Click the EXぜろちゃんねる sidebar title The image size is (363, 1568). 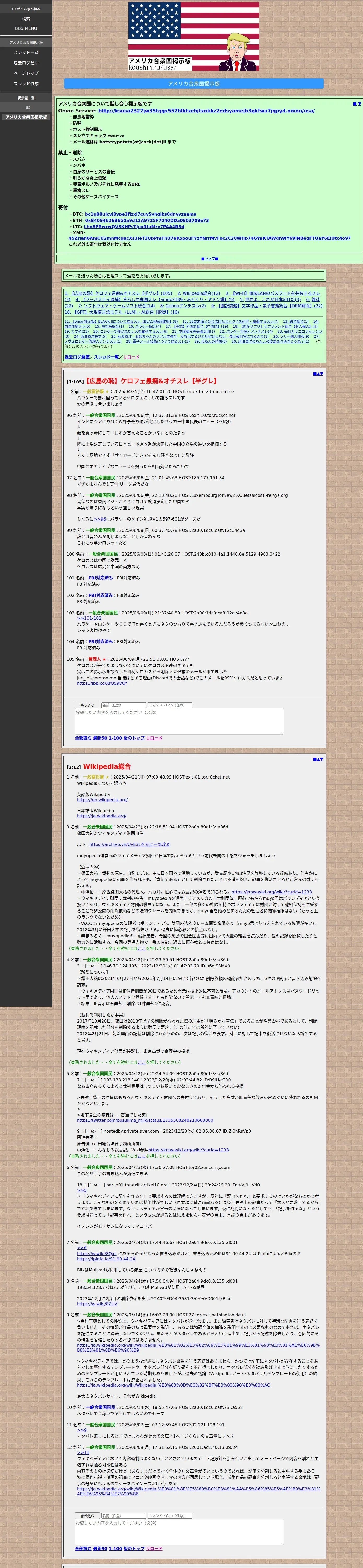[x=26, y=9]
